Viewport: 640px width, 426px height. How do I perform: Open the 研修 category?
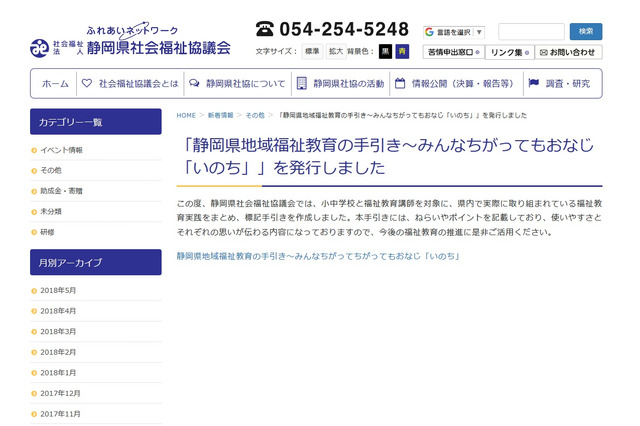click(47, 232)
